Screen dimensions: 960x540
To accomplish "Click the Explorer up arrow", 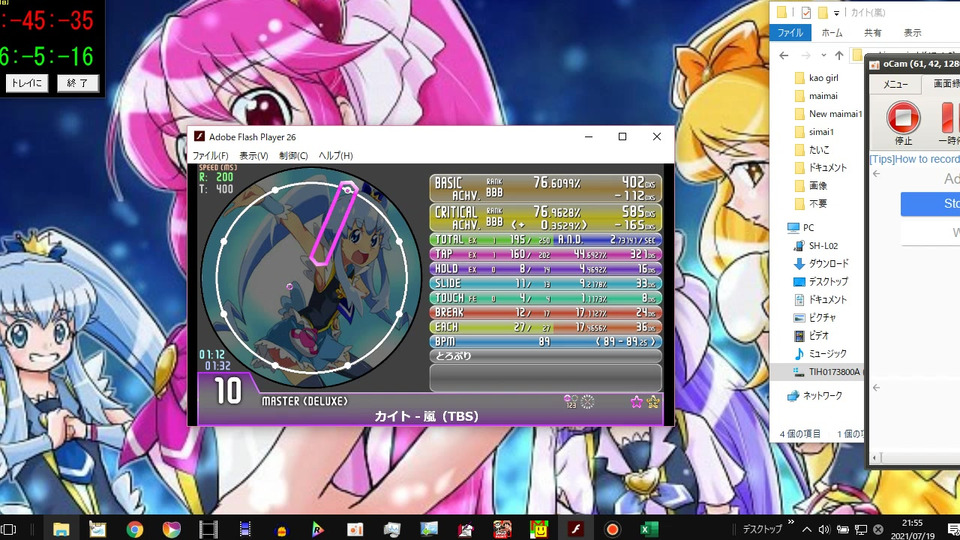I will 839,56.
